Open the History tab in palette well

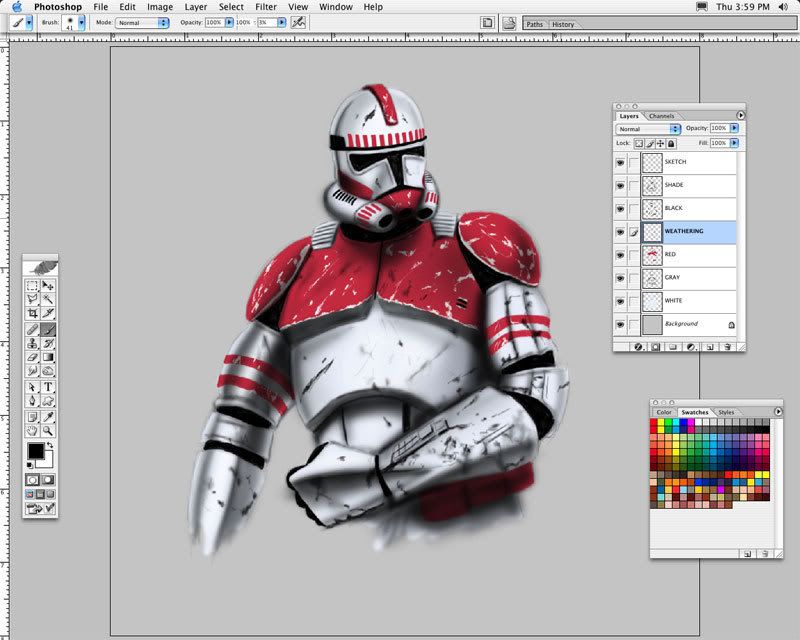(563, 24)
